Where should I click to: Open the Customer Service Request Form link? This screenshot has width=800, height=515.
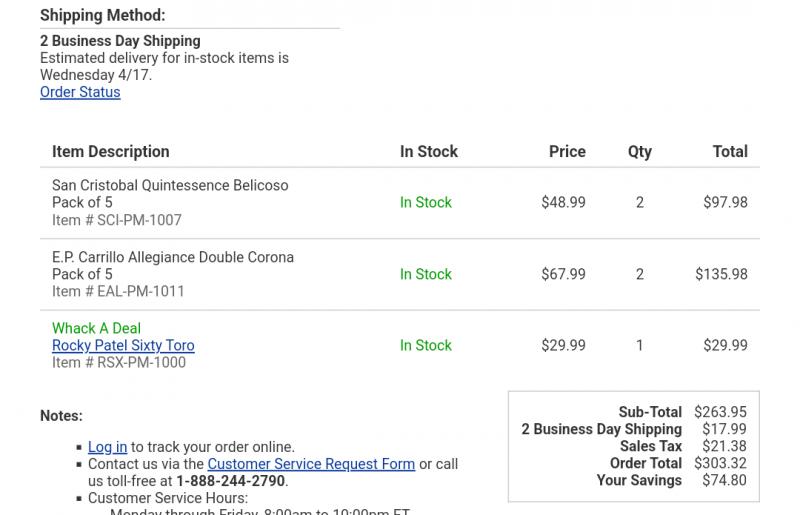(311, 464)
